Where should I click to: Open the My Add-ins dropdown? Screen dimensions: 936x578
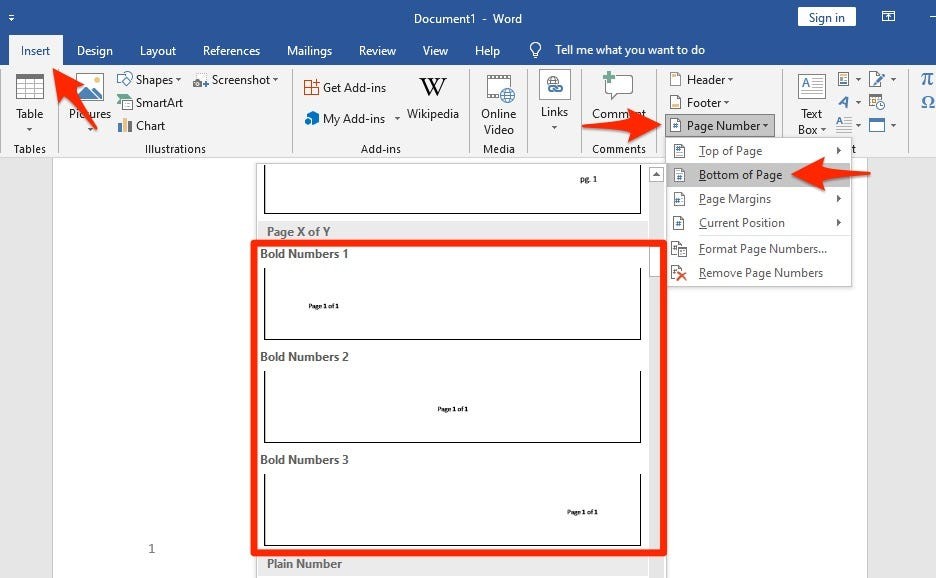point(353,119)
